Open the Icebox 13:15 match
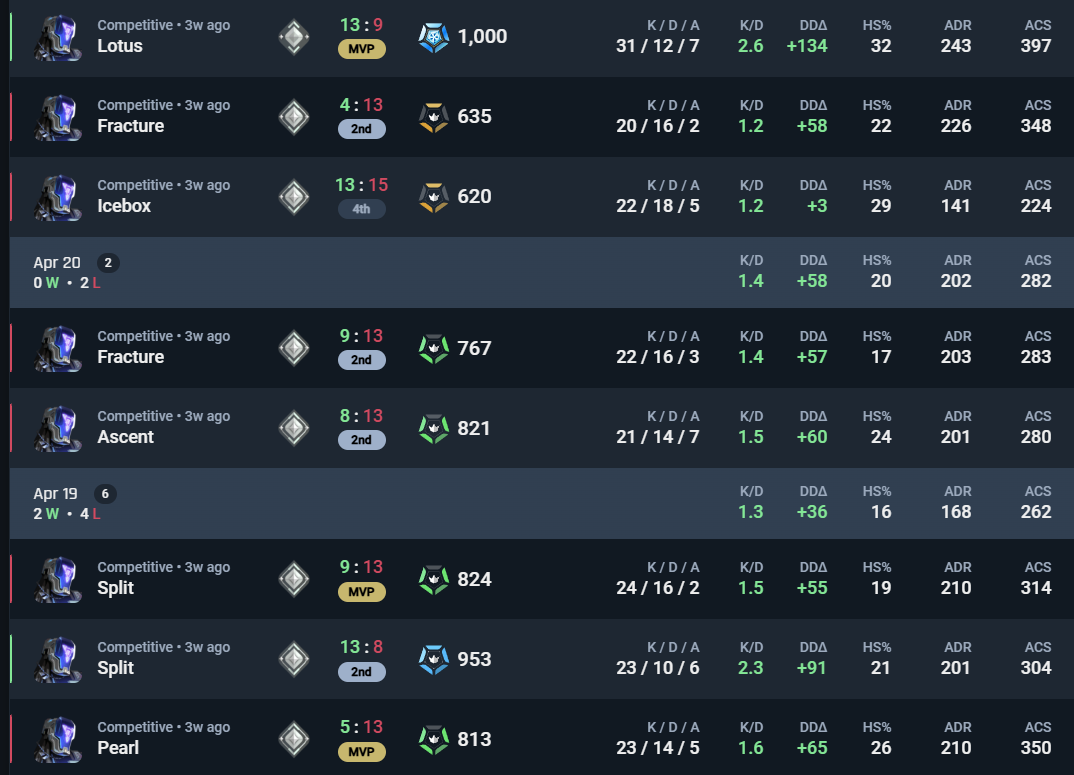1074x775 pixels. pyautogui.click(x=541, y=197)
